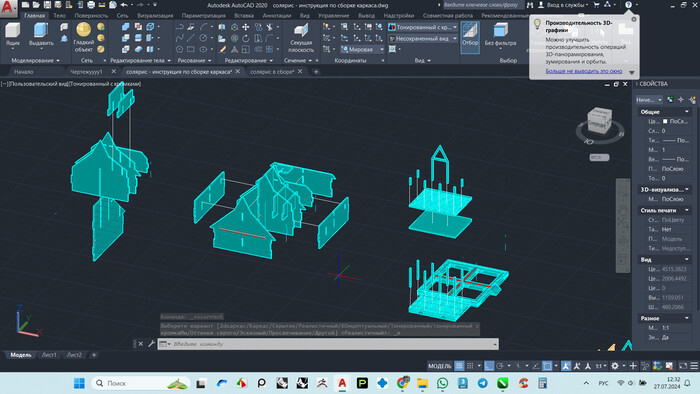Click the search binoculars icon
700x394 pixels.
(x=529, y=5)
